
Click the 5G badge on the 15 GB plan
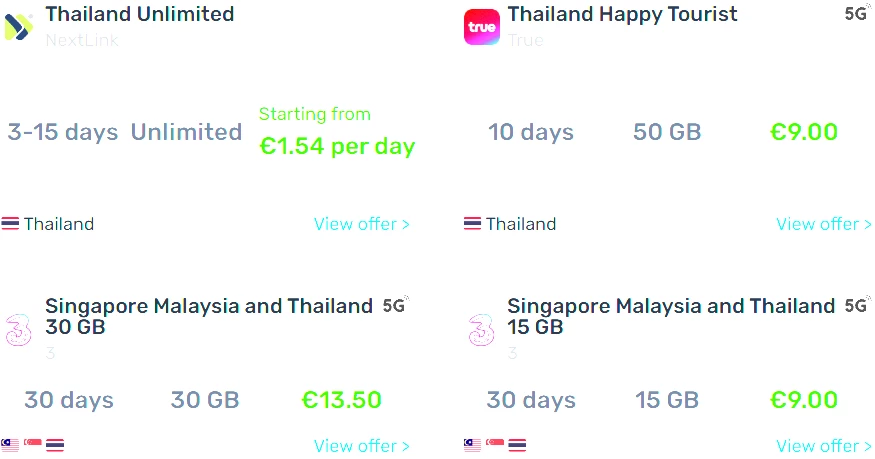click(x=857, y=306)
